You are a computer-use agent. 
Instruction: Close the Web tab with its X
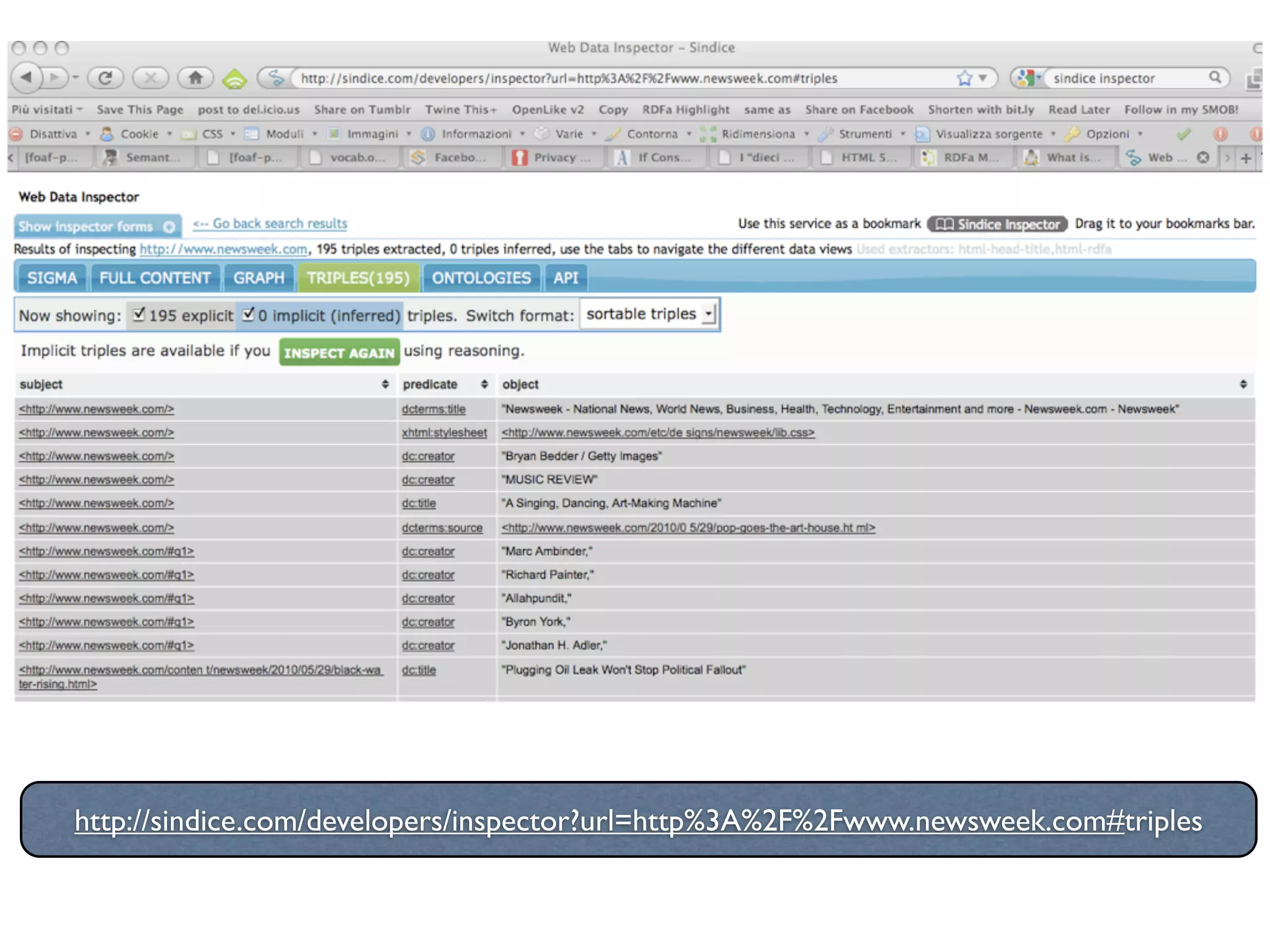(x=1203, y=157)
